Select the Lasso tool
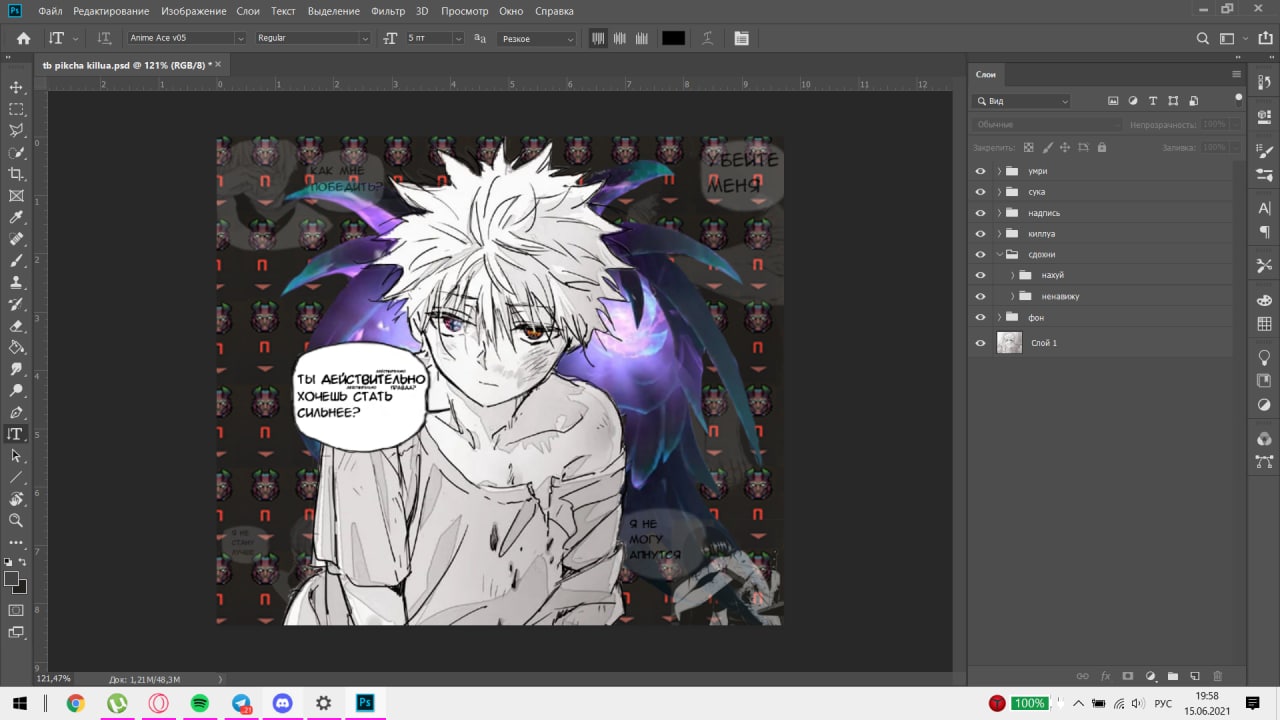1280x720 pixels. (x=16, y=130)
